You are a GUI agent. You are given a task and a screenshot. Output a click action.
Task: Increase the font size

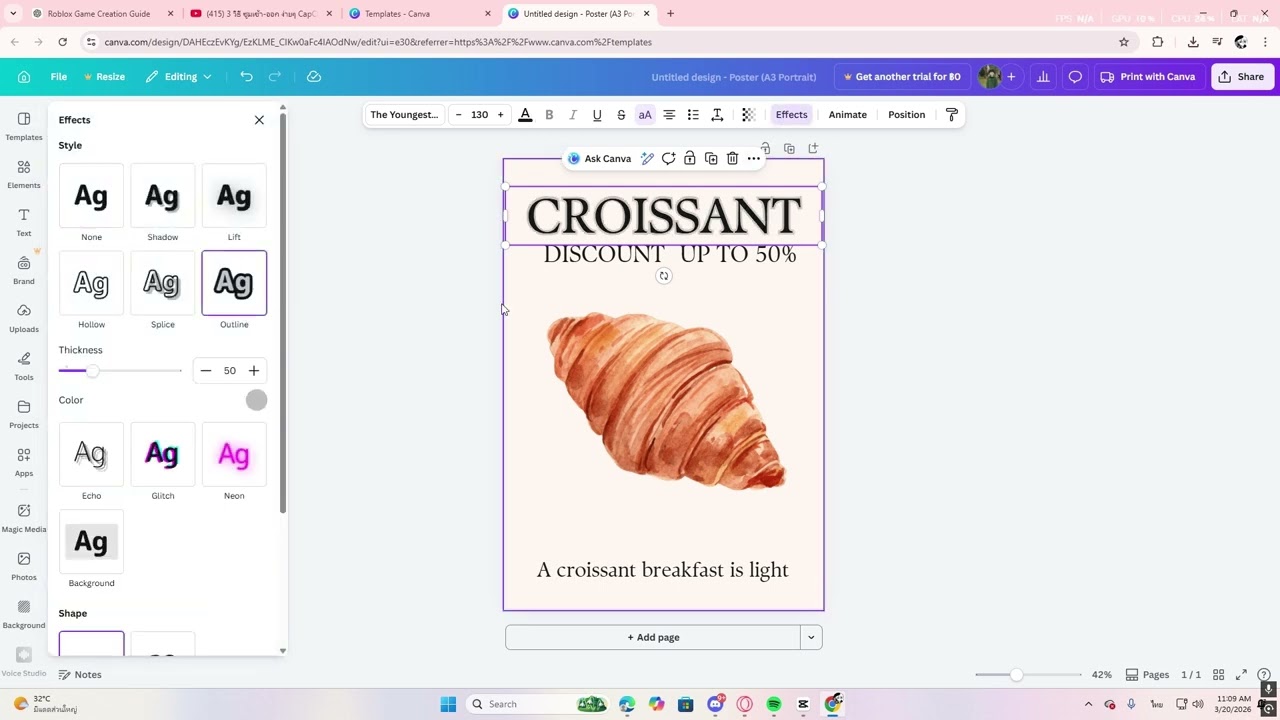(501, 115)
